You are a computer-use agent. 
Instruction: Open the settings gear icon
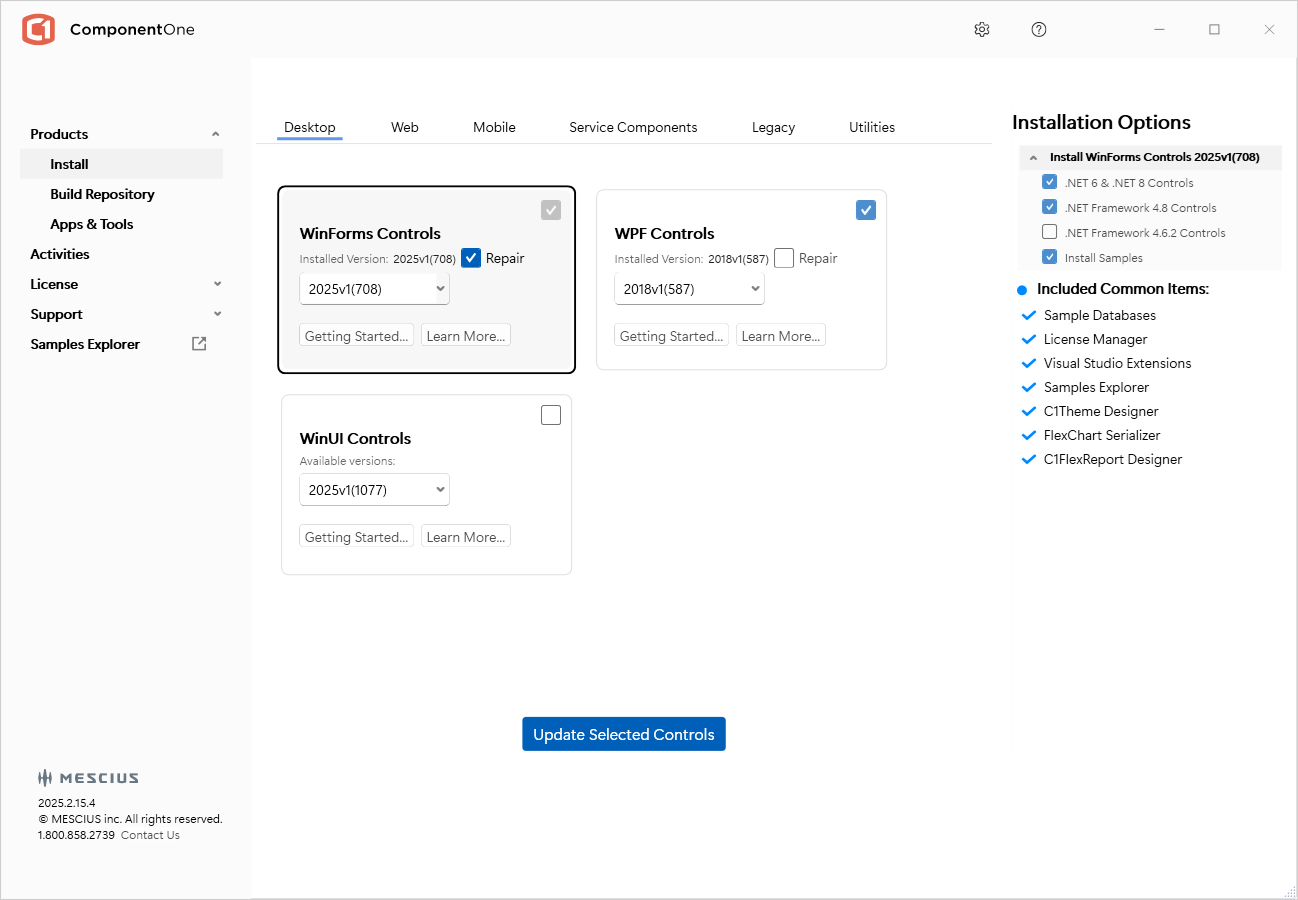click(981, 30)
